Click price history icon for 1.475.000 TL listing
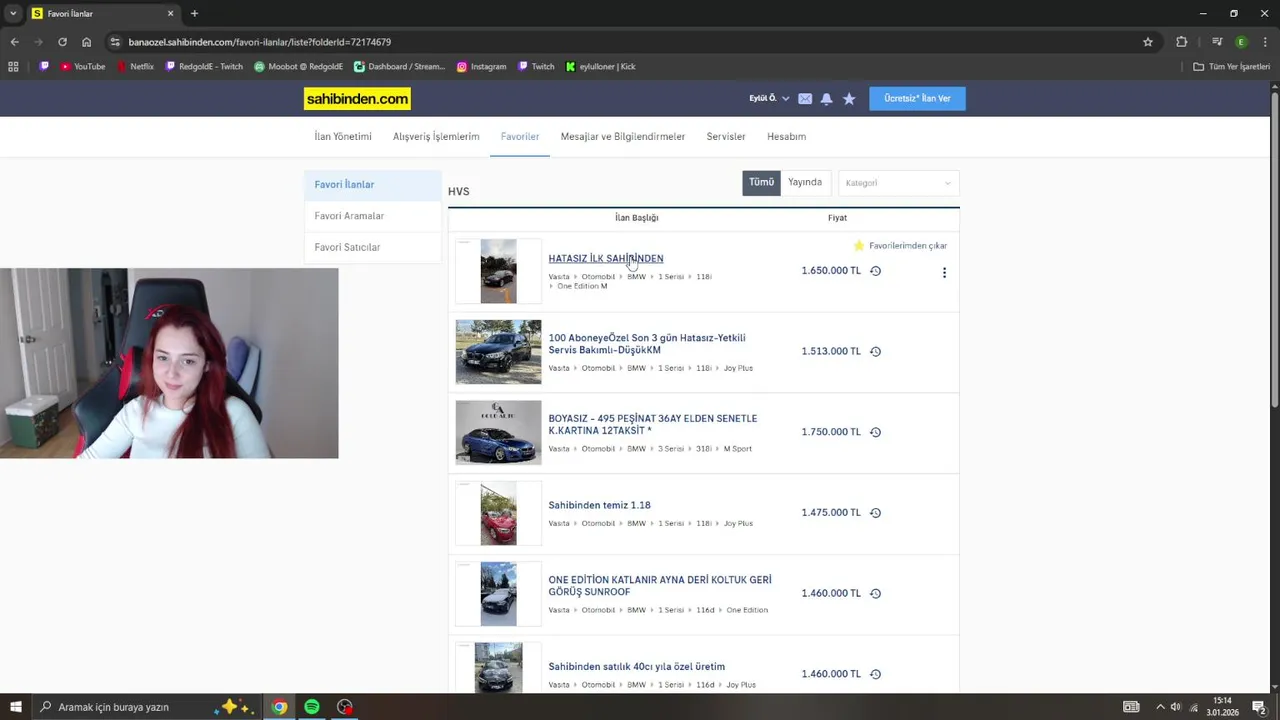The width and height of the screenshot is (1280, 720). 875,513
